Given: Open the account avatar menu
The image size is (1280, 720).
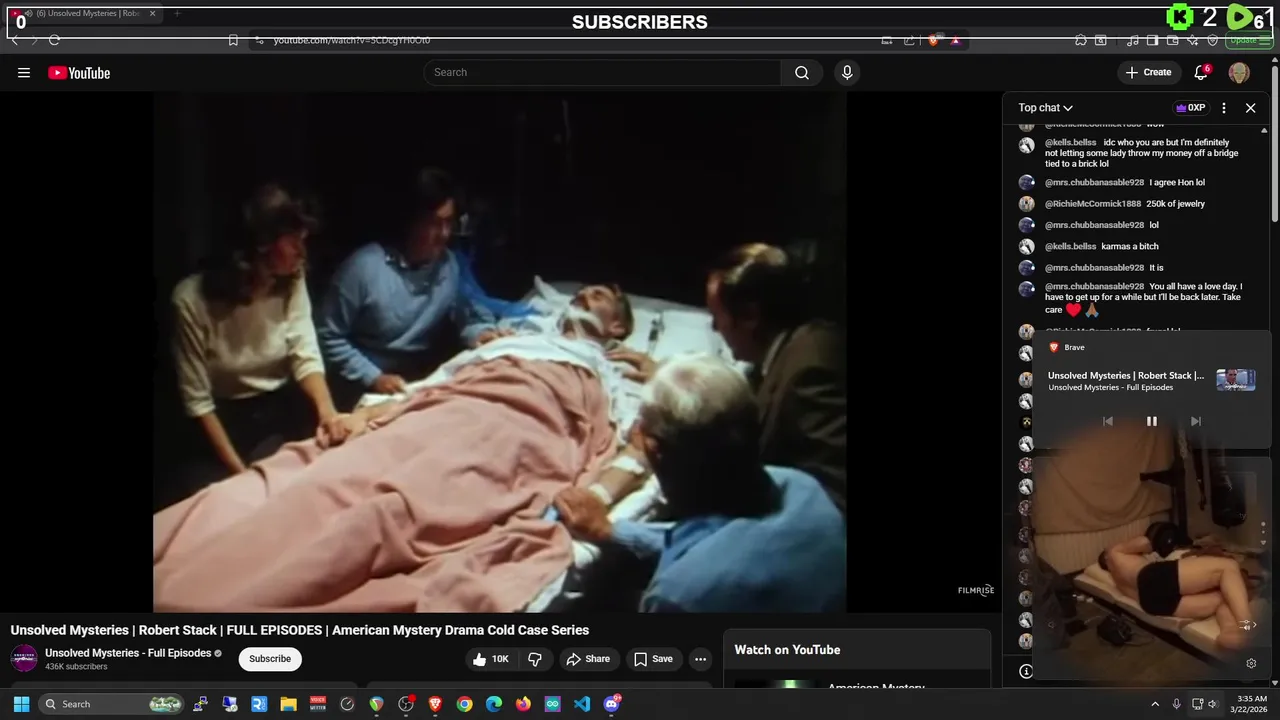Looking at the screenshot, I should click(x=1239, y=72).
